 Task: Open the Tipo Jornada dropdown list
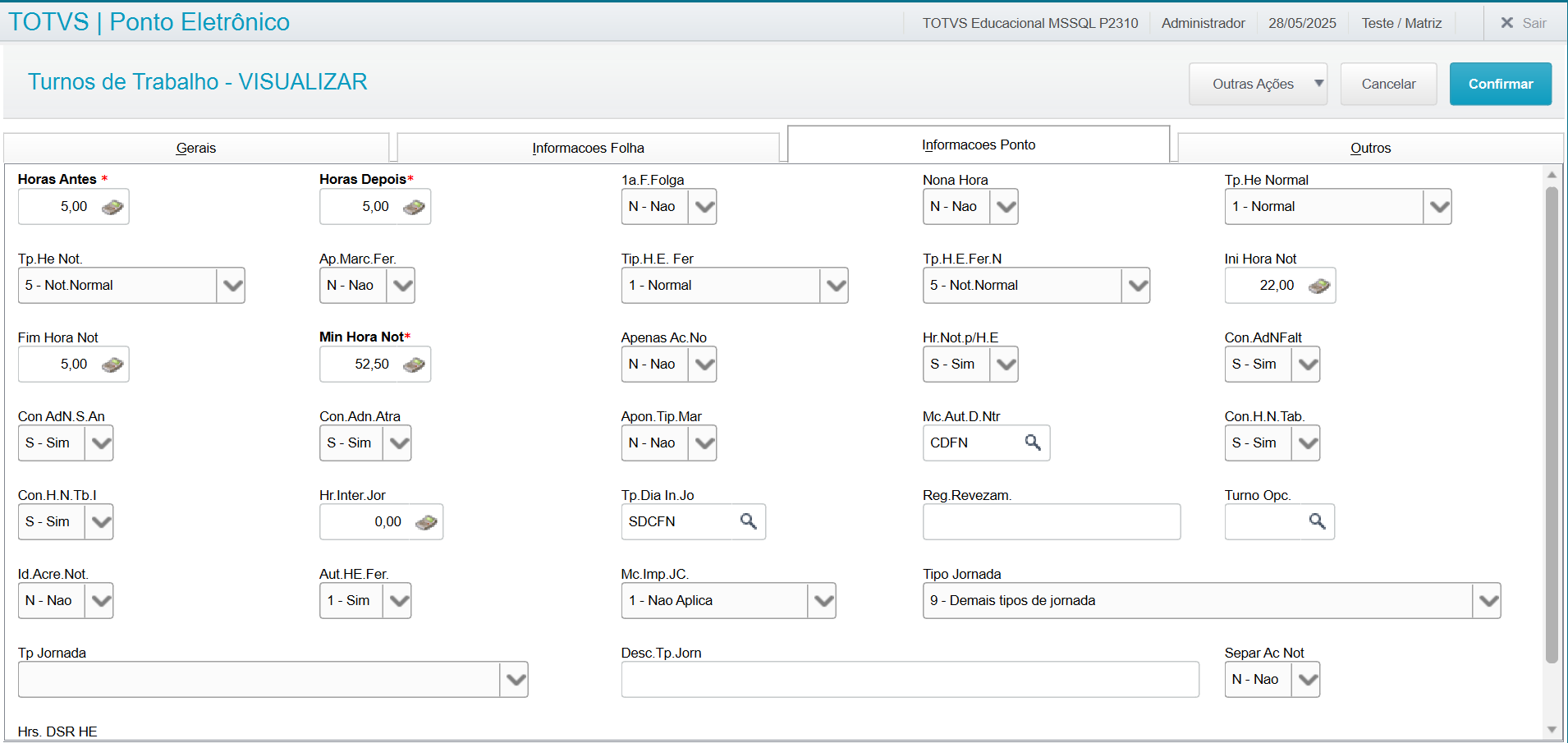point(1488,601)
